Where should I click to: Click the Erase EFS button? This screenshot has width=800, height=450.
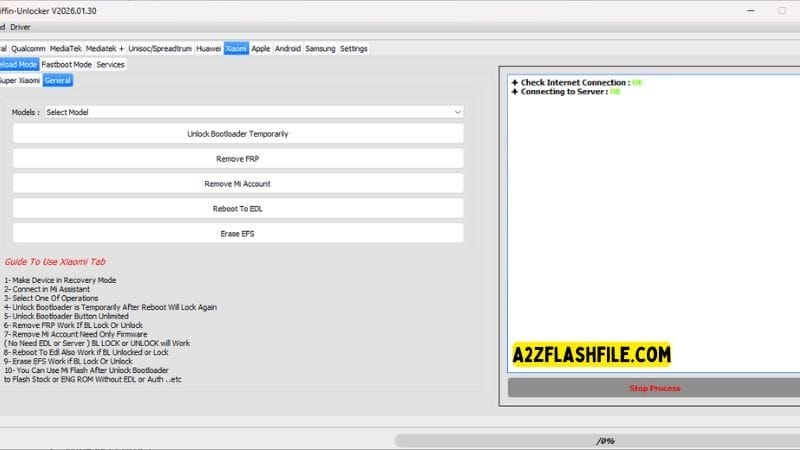click(238, 234)
